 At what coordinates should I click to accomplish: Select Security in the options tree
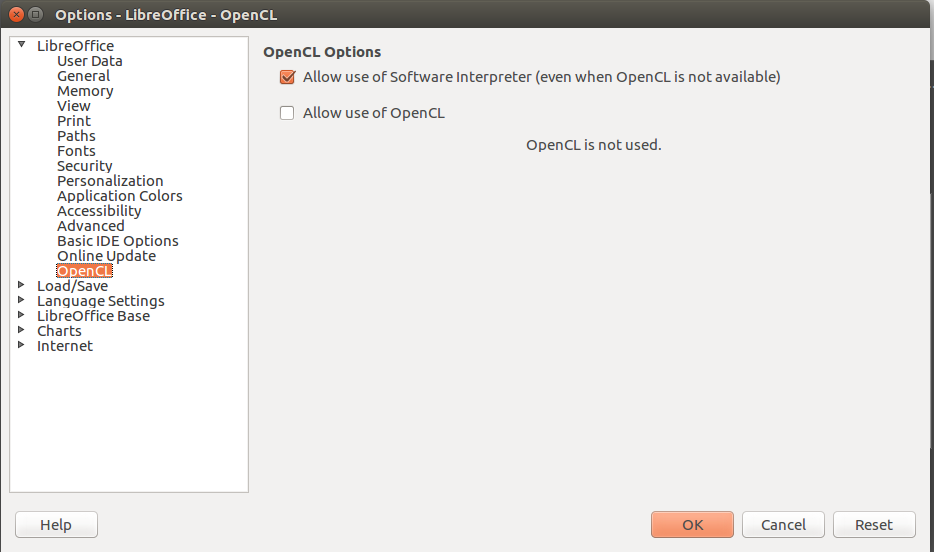pyautogui.click(x=85, y=166)
